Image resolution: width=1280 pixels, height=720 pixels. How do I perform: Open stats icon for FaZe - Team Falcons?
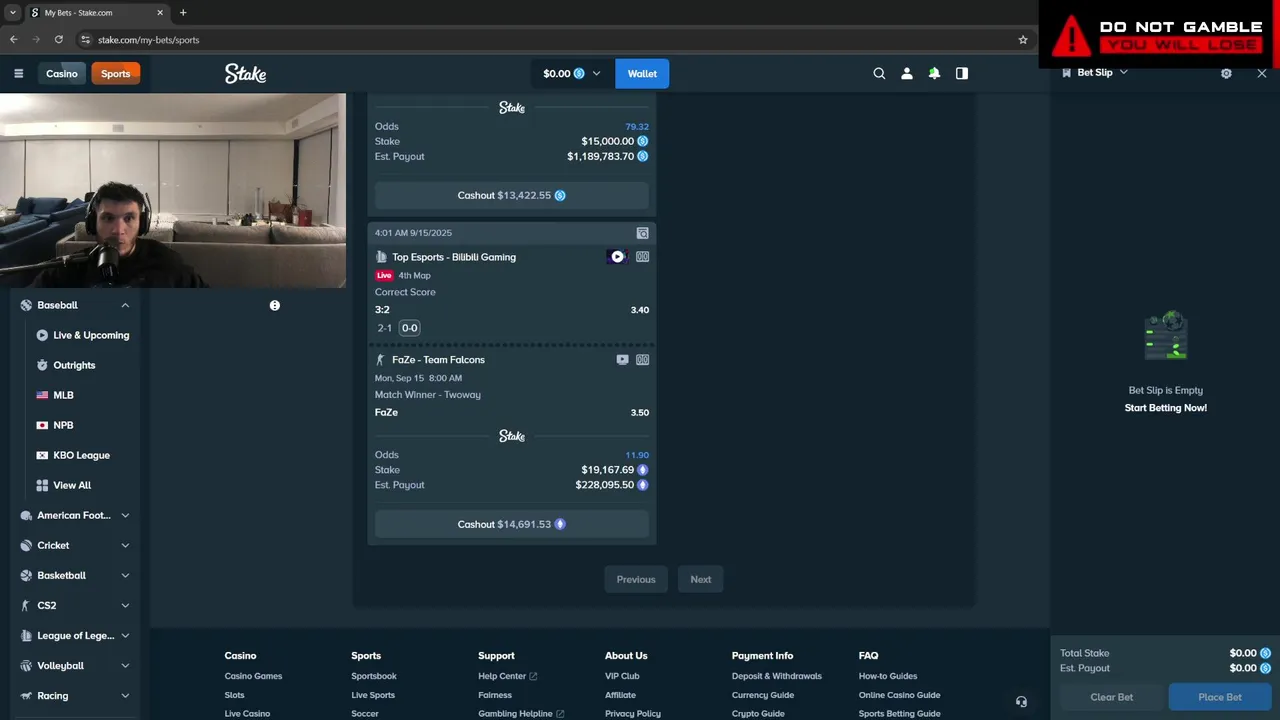pyautogui.click(x=643, y=360)
